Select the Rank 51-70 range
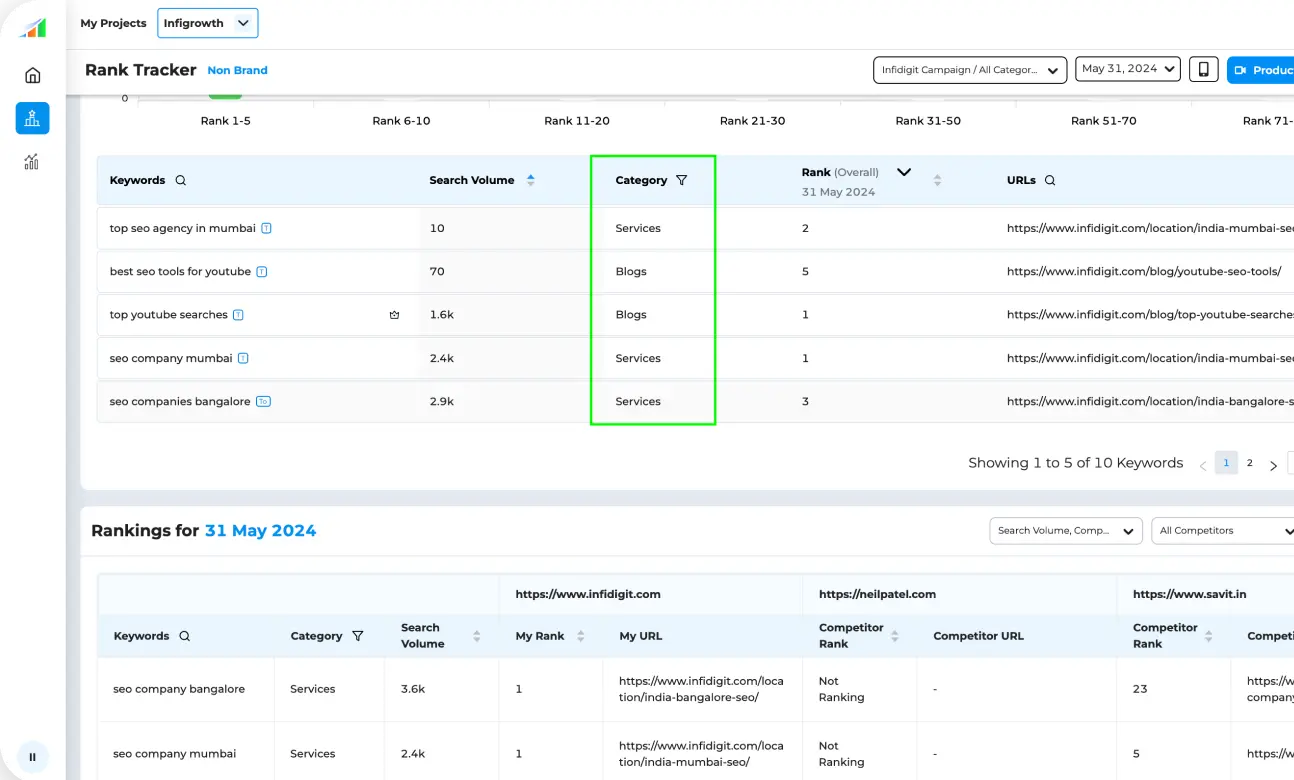This screenshot has width=1294, height=780. [x=1104, y=121]
